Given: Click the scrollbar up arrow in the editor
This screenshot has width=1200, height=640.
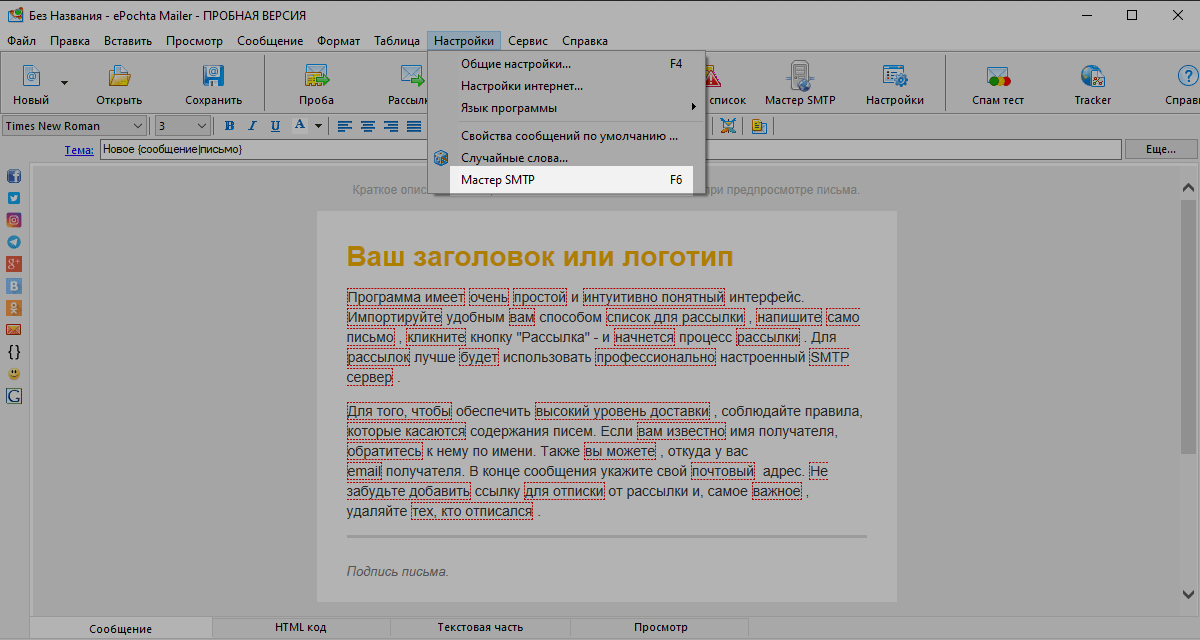Looking at the screenshot, I should coord(1188,188).
